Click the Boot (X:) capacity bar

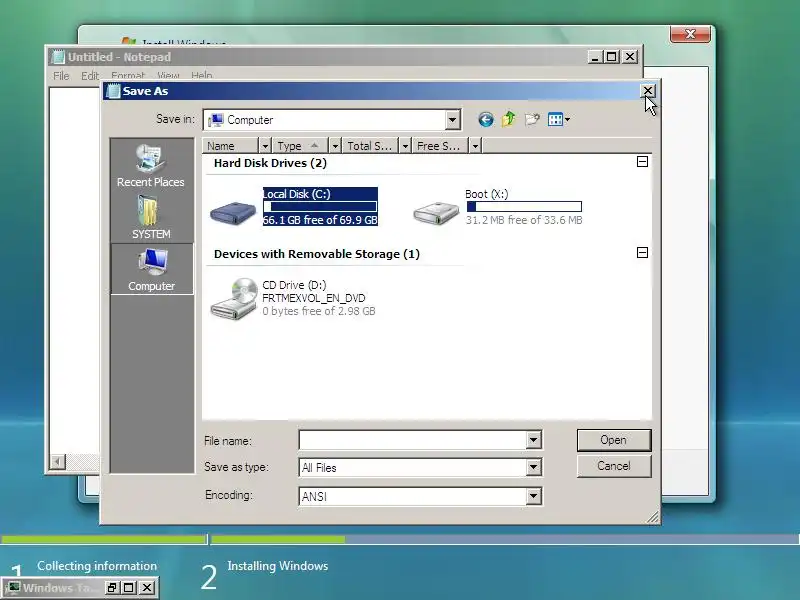coord(524,206)
